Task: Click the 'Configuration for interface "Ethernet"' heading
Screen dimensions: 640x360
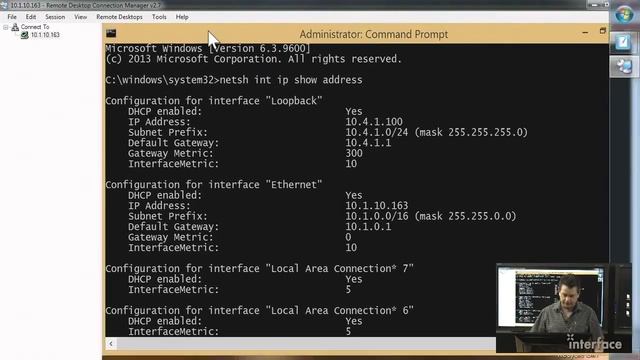Action: click(x=214, y=184)
